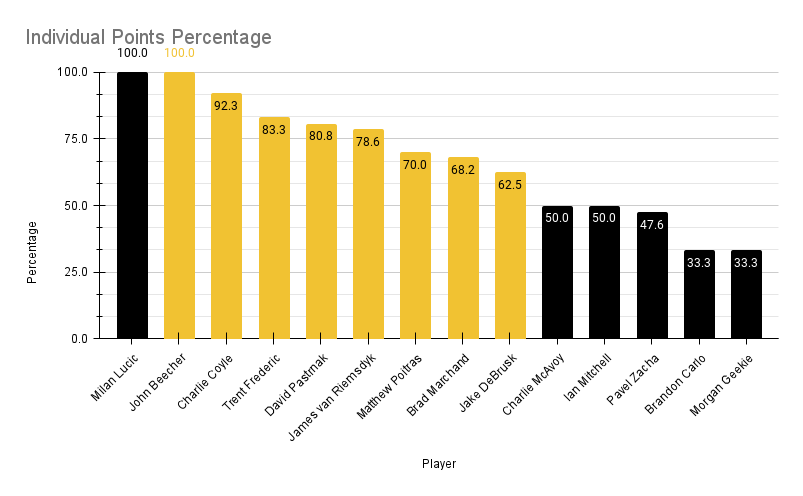
Task: Click the chart title Individual Points Percentage
Action: coord(148,37)
